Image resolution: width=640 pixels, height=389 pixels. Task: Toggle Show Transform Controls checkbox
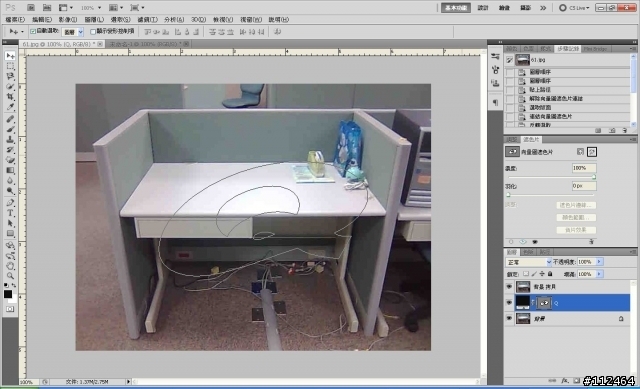(93, 31)
